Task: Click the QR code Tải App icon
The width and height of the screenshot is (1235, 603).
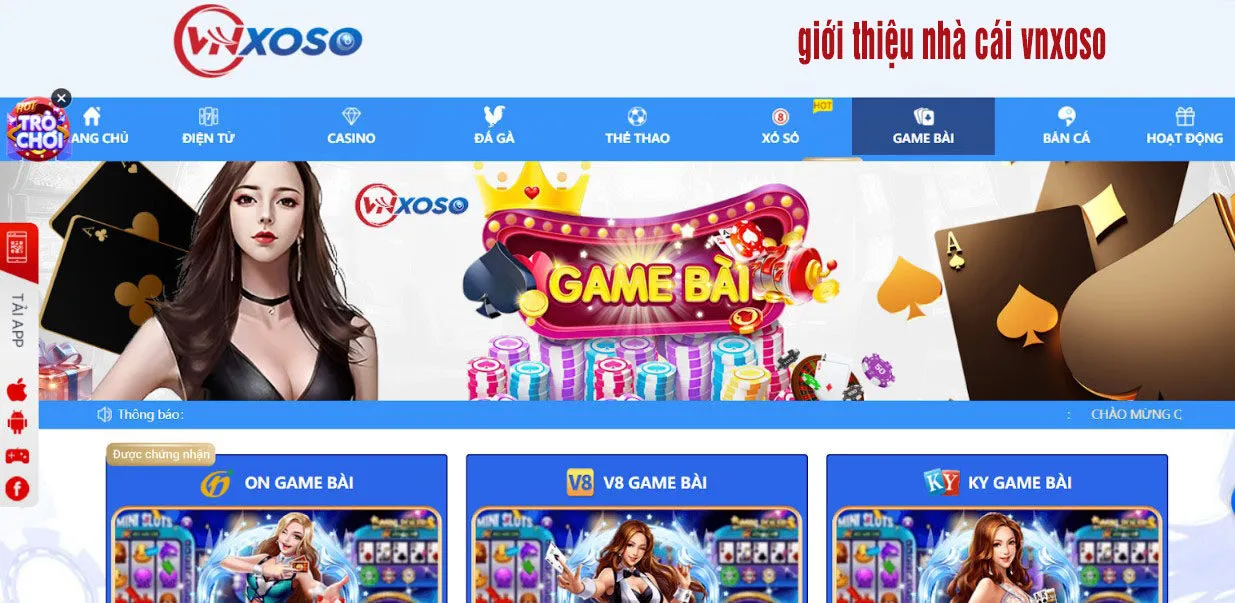Action: [x=18, y=247]
